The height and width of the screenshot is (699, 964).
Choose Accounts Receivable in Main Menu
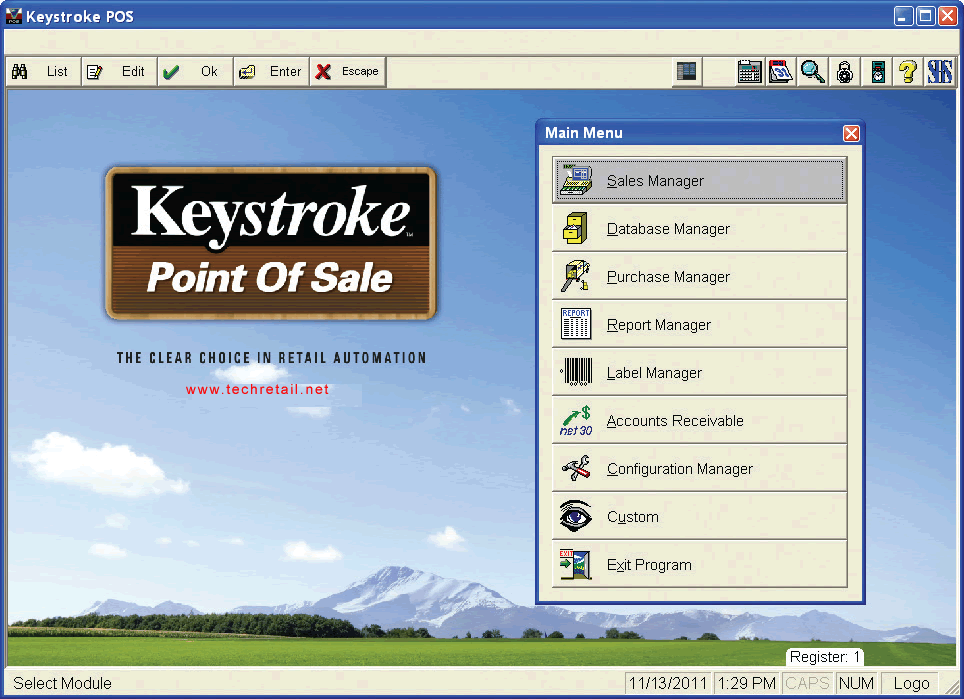(699, 421)
